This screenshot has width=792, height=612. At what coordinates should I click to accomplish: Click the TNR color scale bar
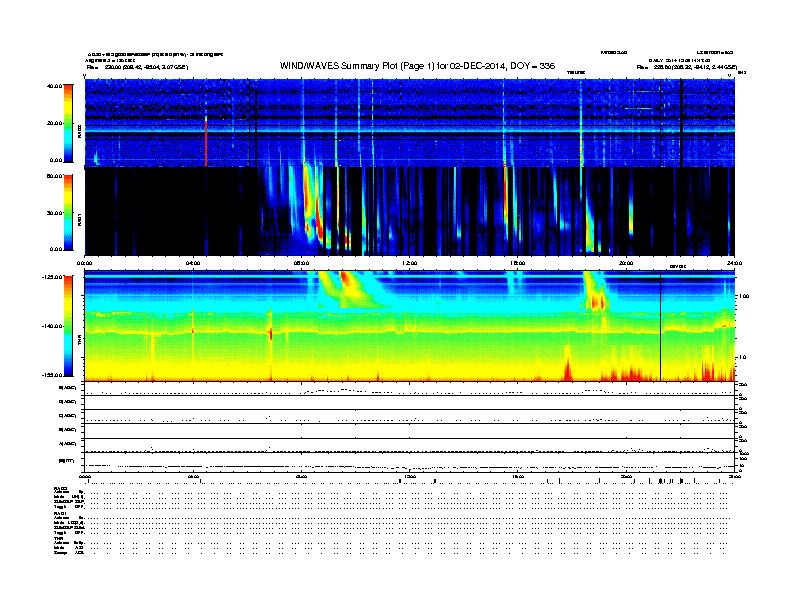click(x=68, y=326)
